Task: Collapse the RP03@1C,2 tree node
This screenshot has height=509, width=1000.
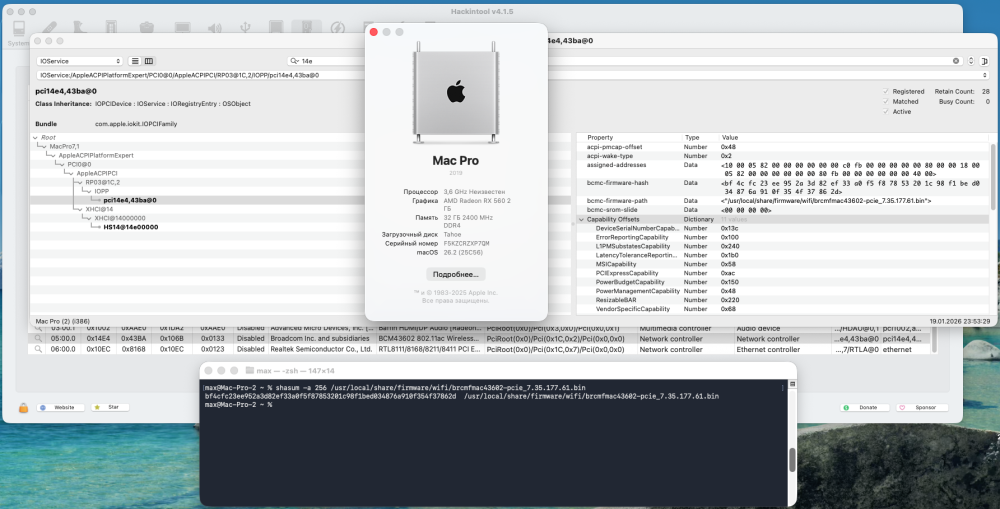Action: 79,182
